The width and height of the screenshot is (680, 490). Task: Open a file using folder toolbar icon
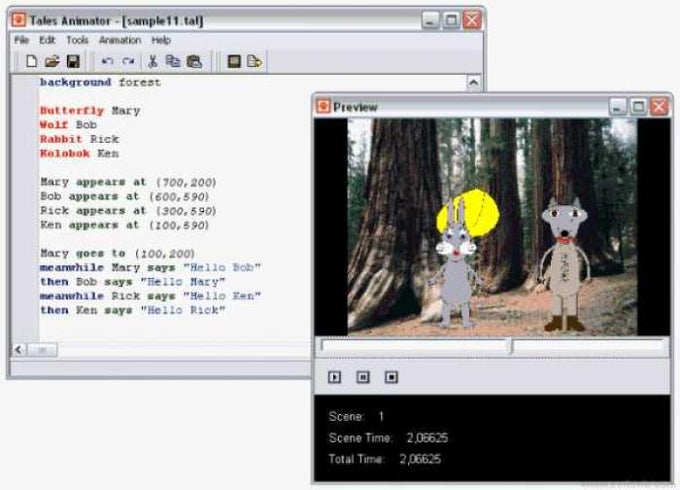tap(52, 61)
